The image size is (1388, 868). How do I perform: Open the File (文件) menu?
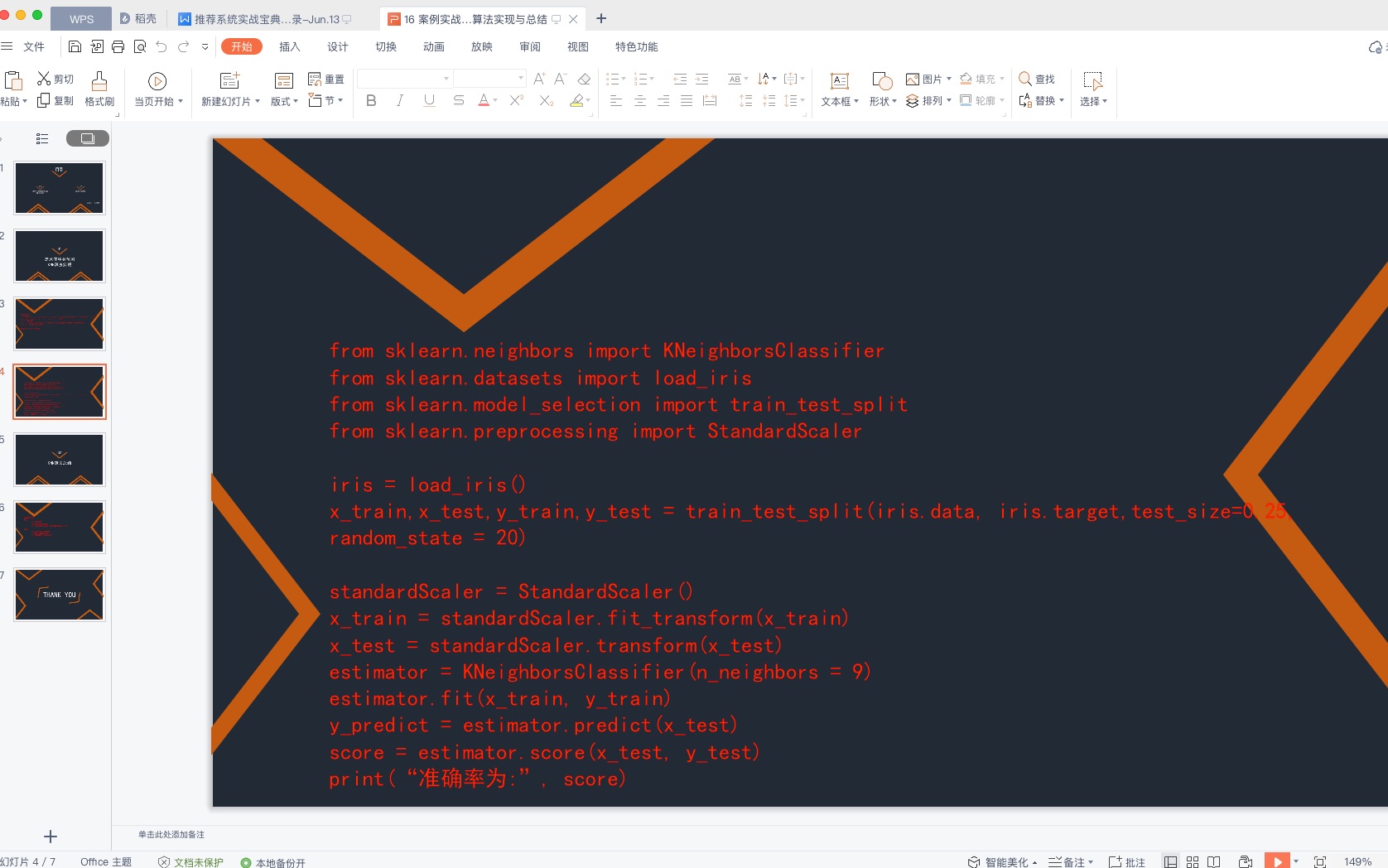pyautogui.click(x=34, y=46)
